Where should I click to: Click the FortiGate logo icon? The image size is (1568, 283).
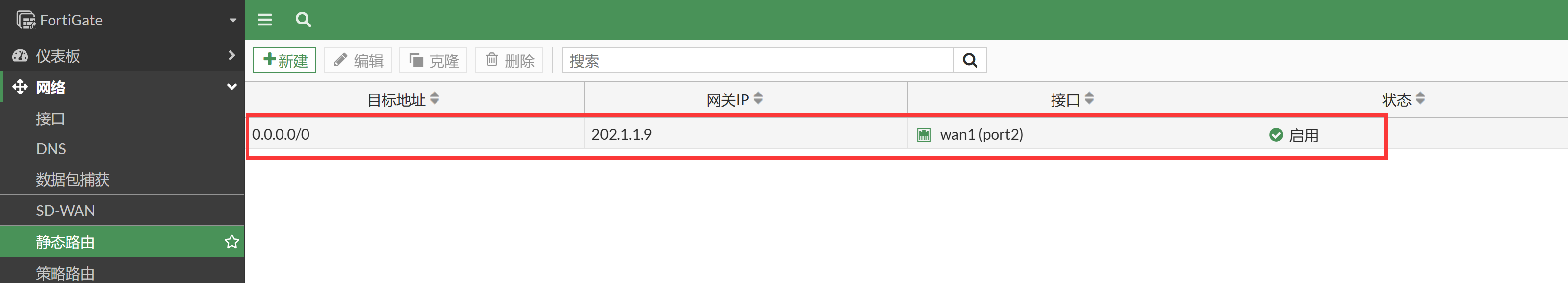point(26,20)
